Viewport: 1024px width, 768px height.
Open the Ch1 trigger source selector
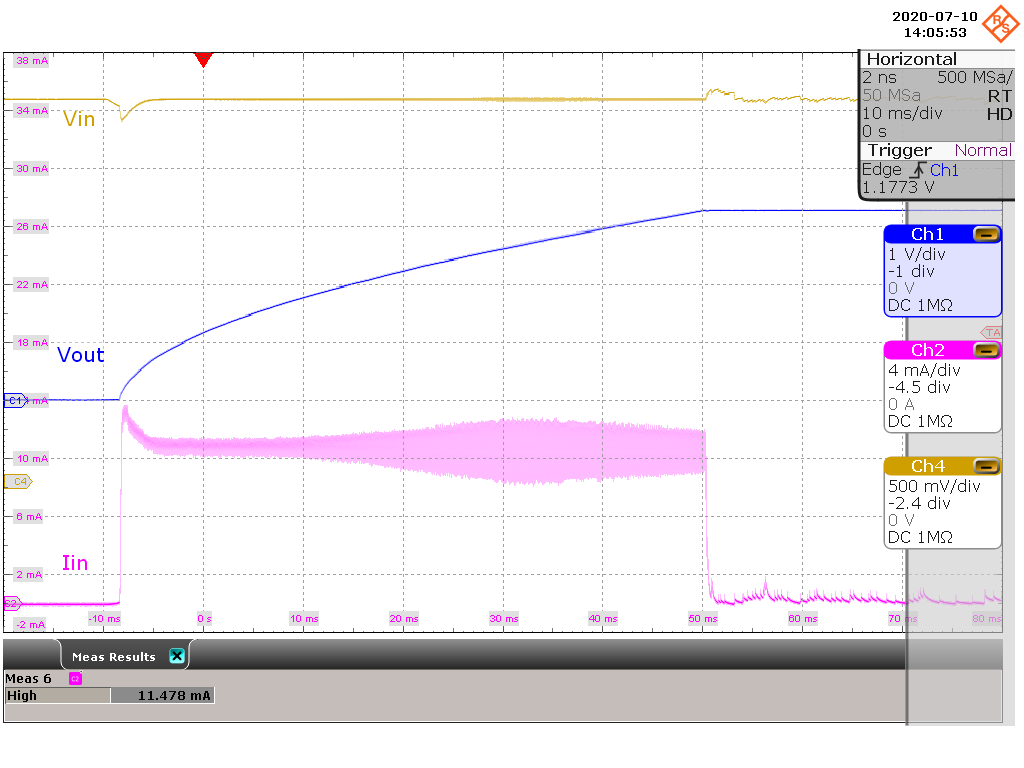(943, 170)
